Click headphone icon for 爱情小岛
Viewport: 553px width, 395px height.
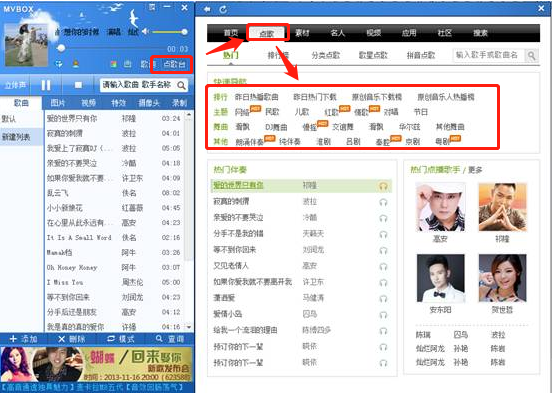383,315
